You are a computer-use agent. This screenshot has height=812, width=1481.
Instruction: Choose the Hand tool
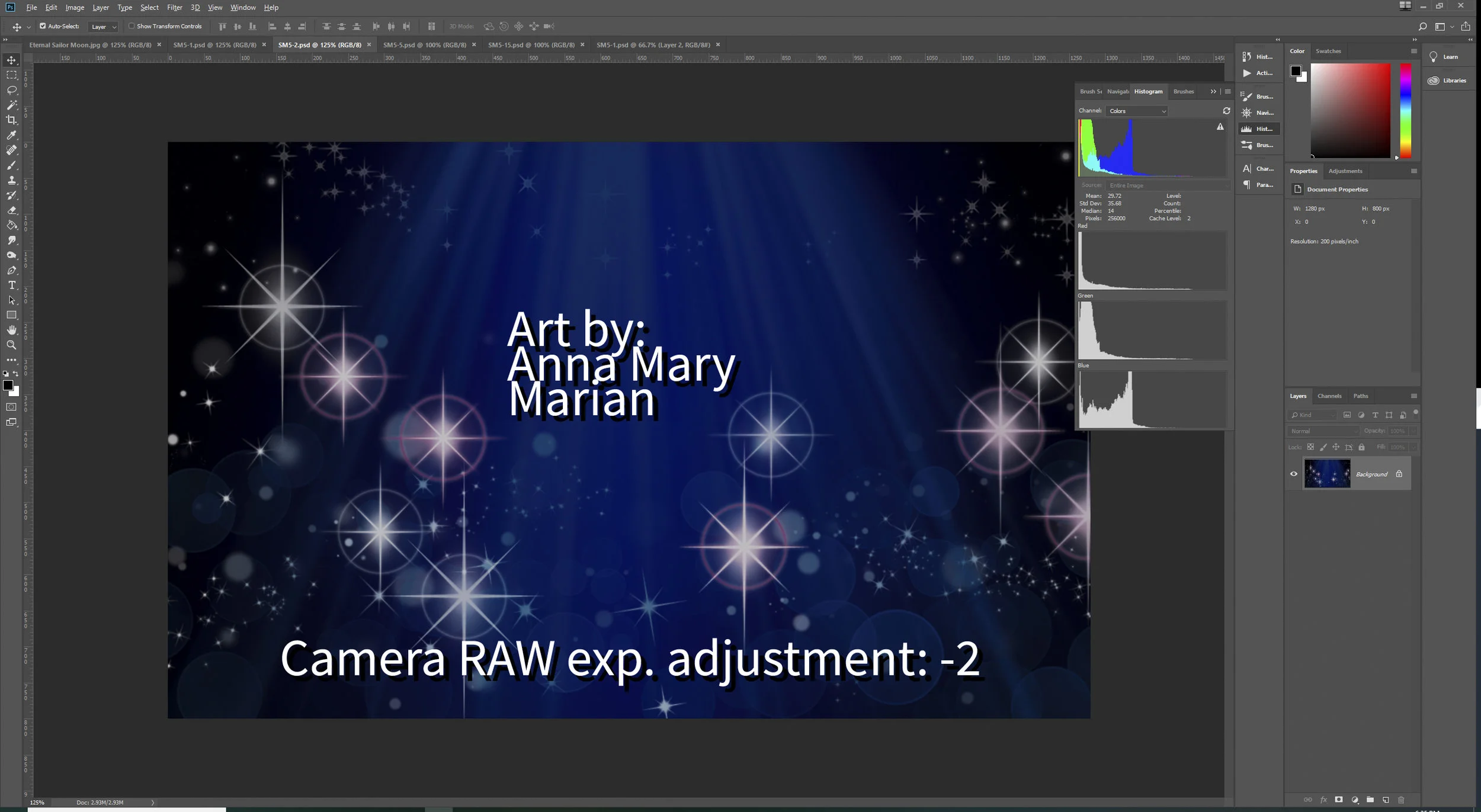[11, 330]
